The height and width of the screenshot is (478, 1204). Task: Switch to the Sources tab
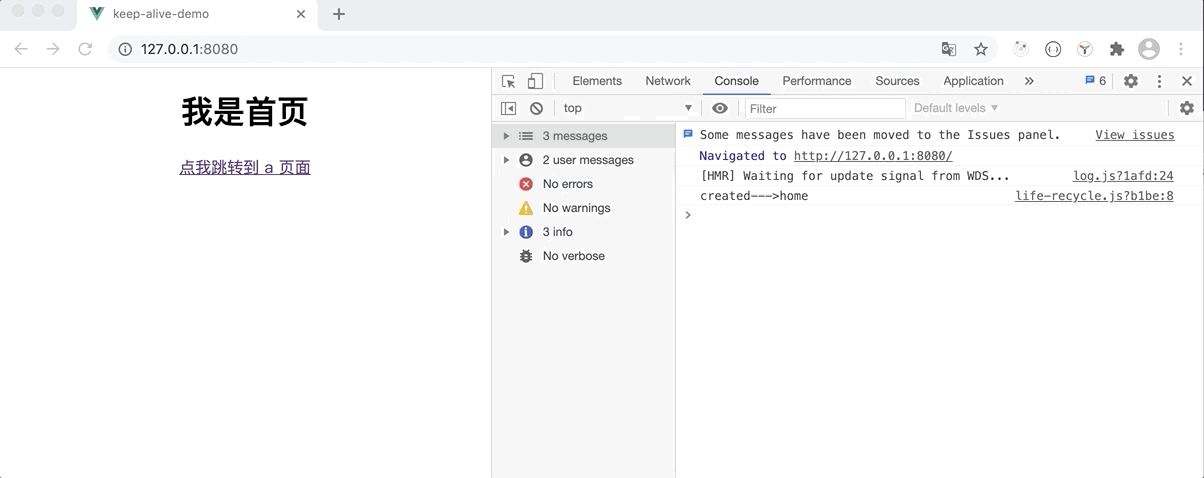click(897, 81)
